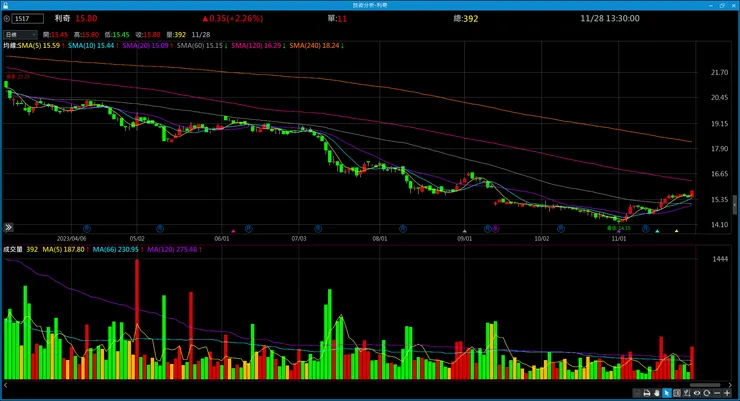Click the event marker circle near 2023/04/06
The height and width of the screenshot is (401, 740).
[x=86, y=229]
